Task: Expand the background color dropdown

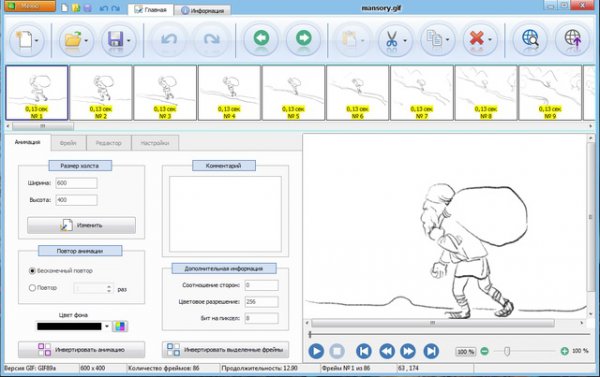Action: tap(107, 326)
